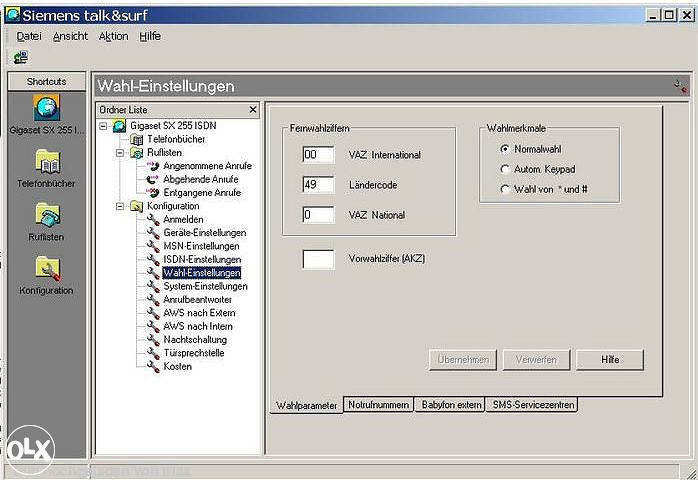698x480 pixels.
Task: Select Anmelden label in the tree
Action: tap(183, 220)
